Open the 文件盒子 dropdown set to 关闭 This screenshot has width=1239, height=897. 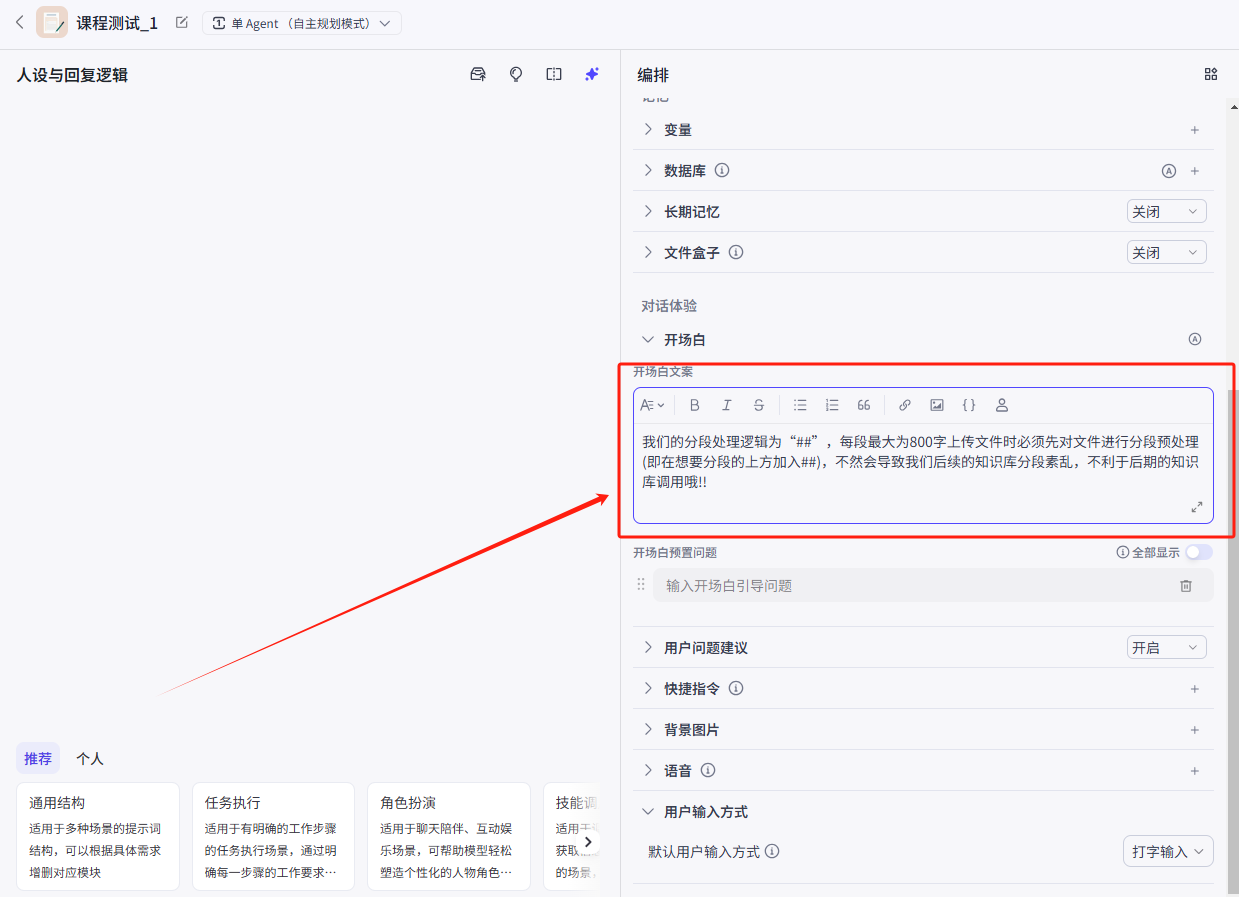pos(1166,253)
